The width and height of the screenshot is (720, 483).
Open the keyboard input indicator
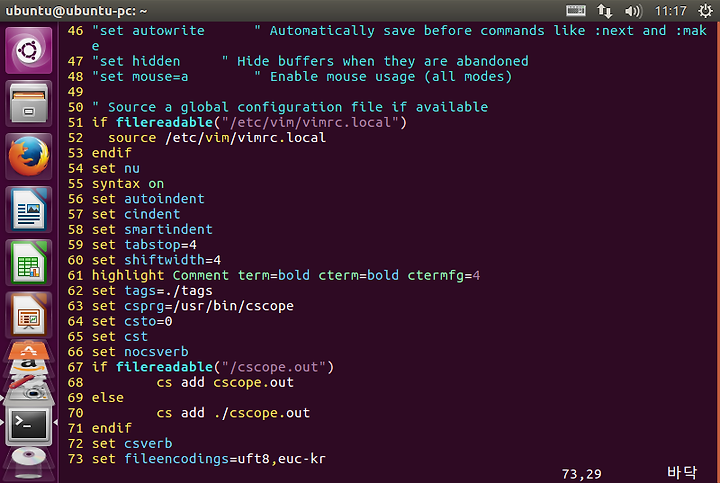coord(575,10)
